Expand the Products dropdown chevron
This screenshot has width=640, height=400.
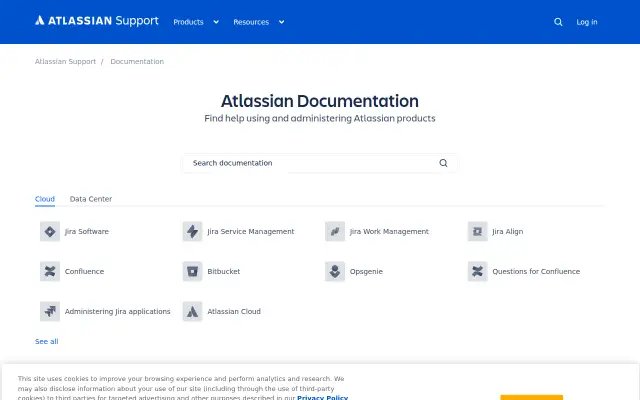(216, 22)
